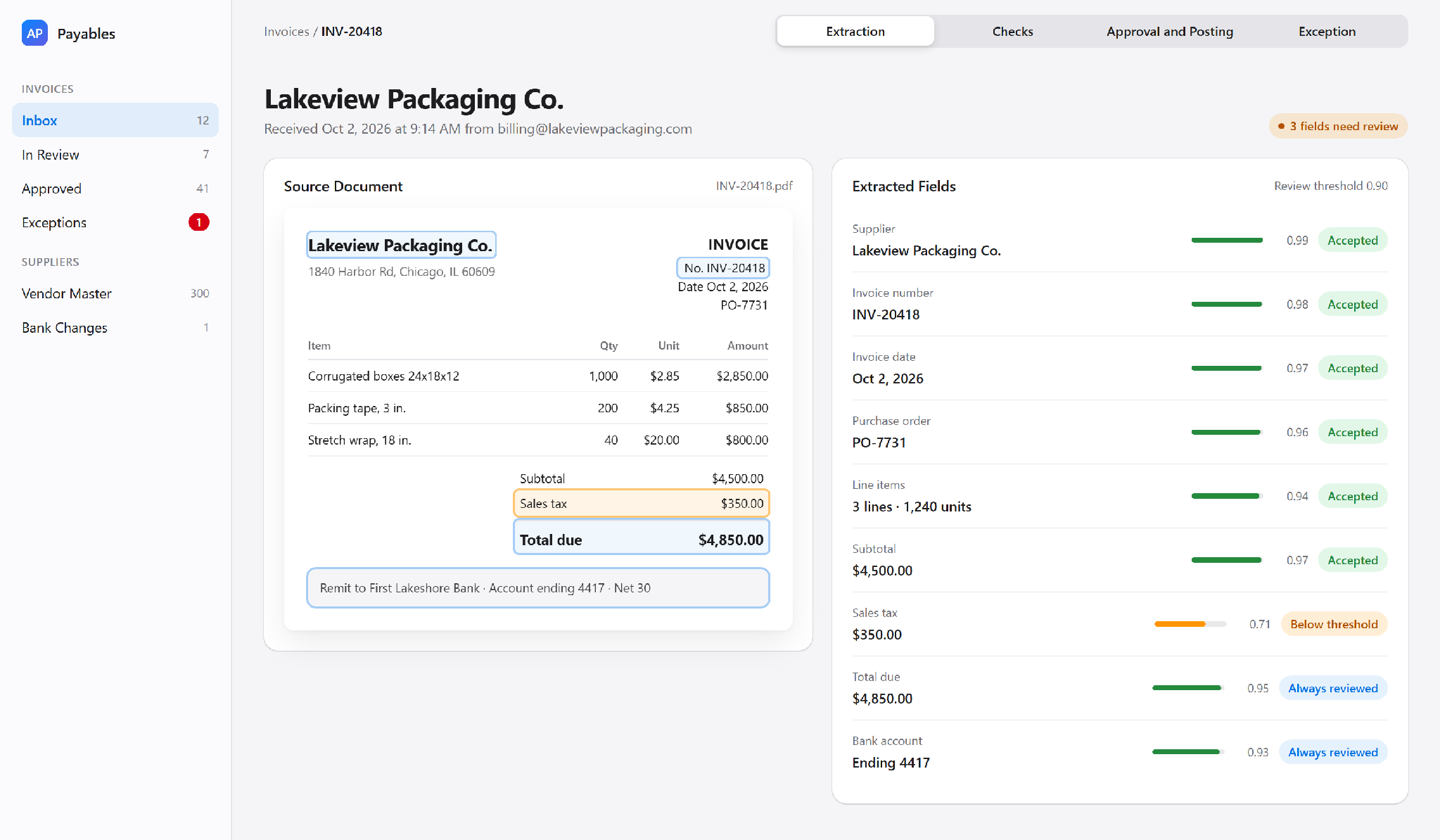Click the Remit to First Lakeshore Bank box
The image size is (1440, 840).
[x=538, y=588]
